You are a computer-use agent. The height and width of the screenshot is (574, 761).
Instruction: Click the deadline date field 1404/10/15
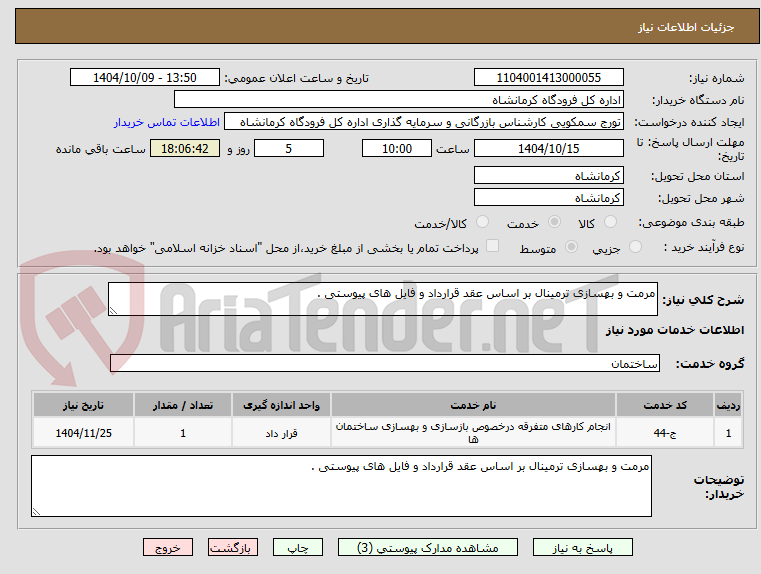tap(548, 148)
